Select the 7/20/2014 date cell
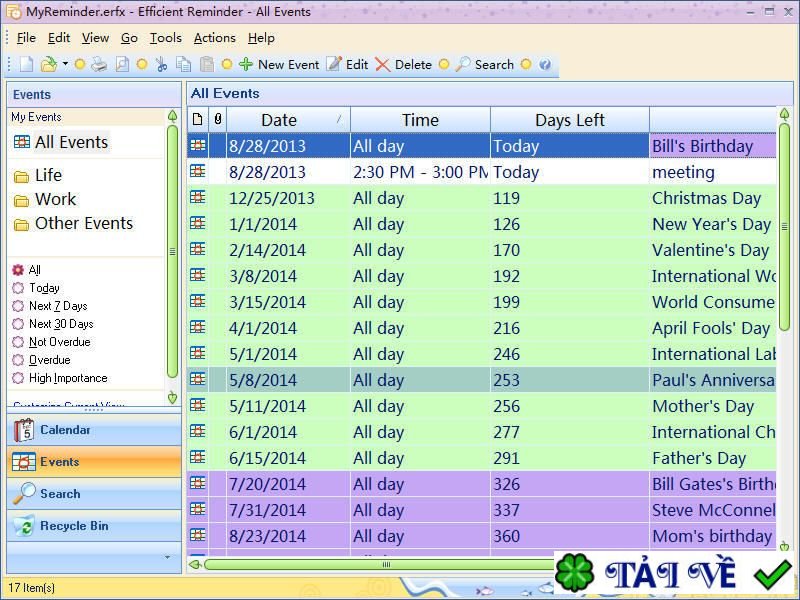Image resolution: width=800 pixels, height=600 pixels. click(288, 484)
